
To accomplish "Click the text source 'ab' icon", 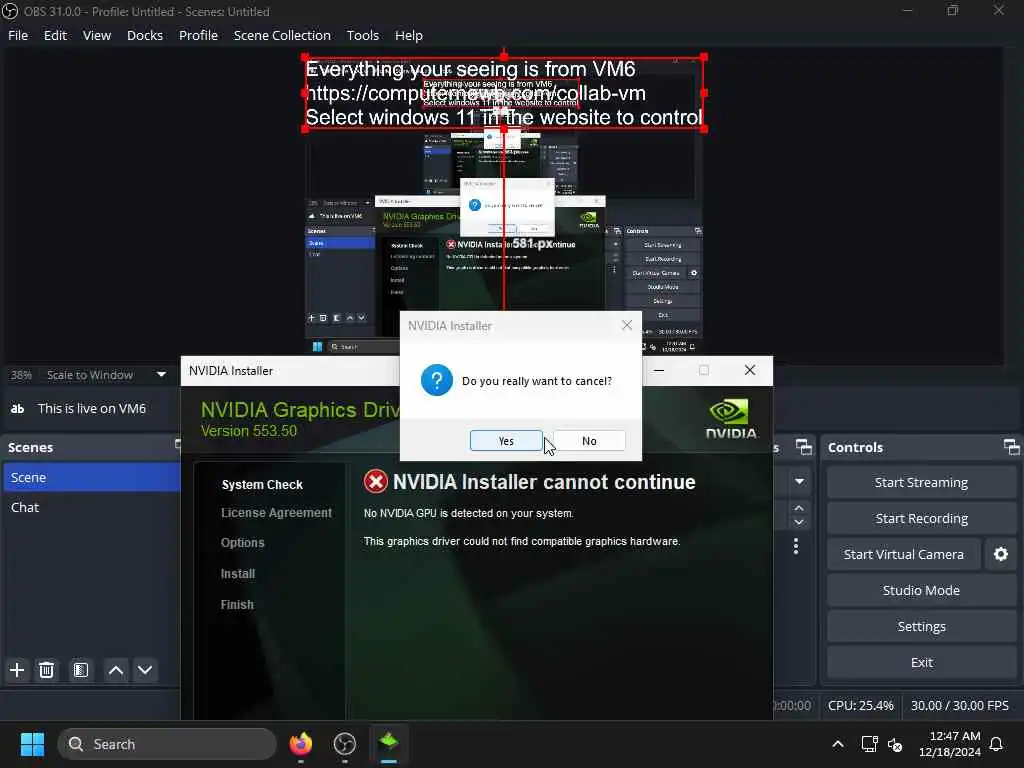I will click(x=18, y=409).
